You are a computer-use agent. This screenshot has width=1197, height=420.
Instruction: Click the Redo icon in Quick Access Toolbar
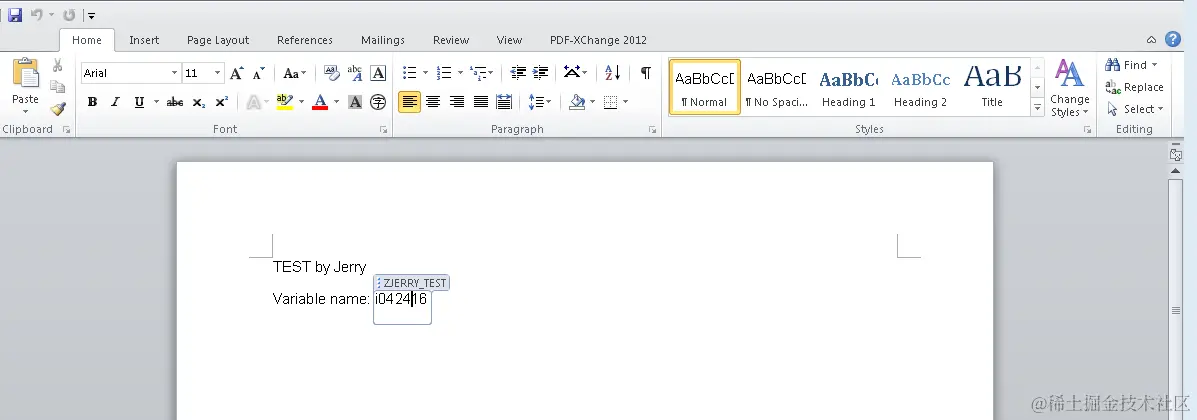point(69,15)
